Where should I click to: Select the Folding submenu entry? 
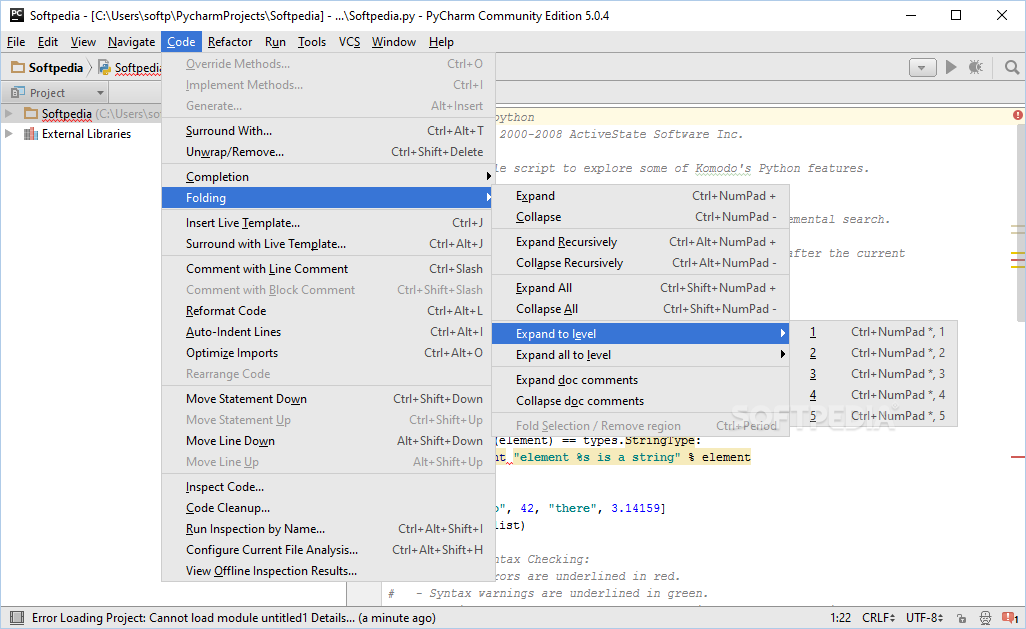pyautogui.click(x=328, y=198)
